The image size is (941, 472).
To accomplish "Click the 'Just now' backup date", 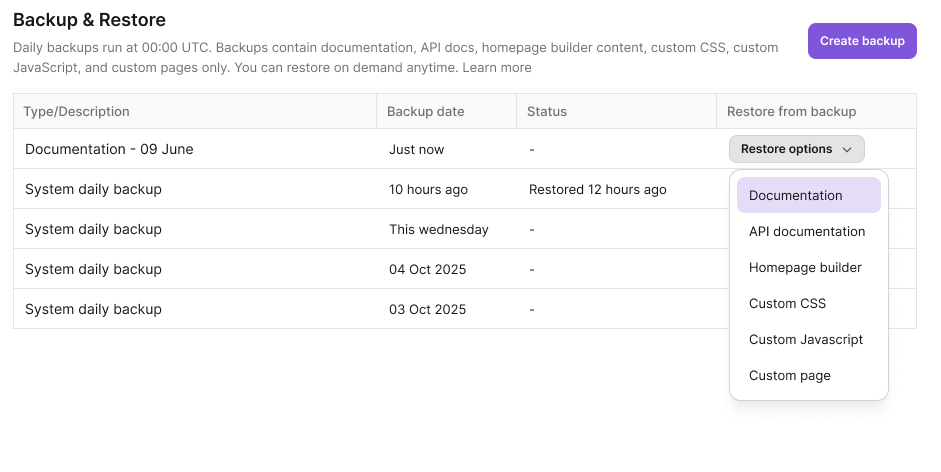I will pos(416,150).
